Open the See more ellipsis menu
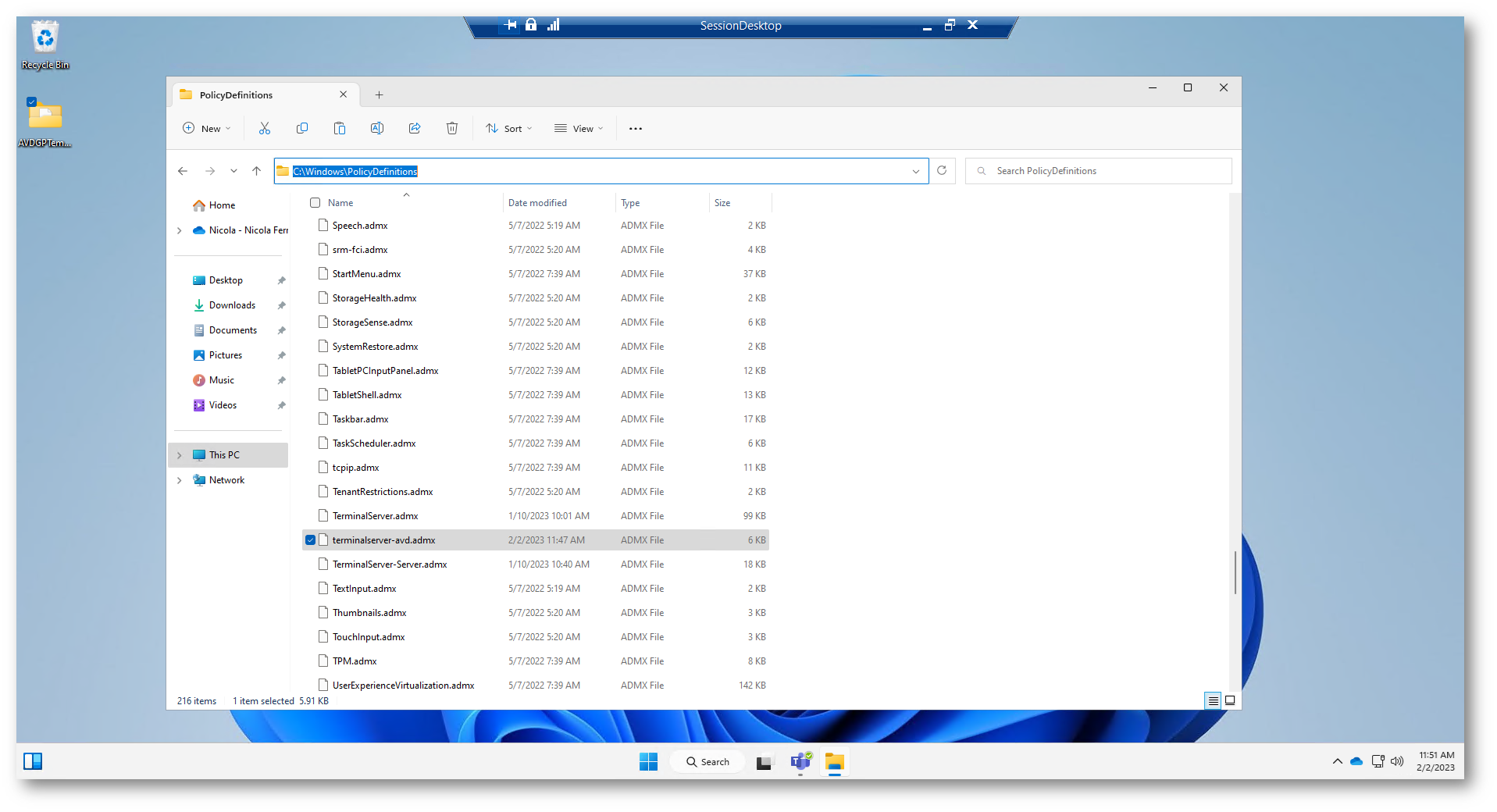Screen dimensions: 1497x812 coord(636,129)
